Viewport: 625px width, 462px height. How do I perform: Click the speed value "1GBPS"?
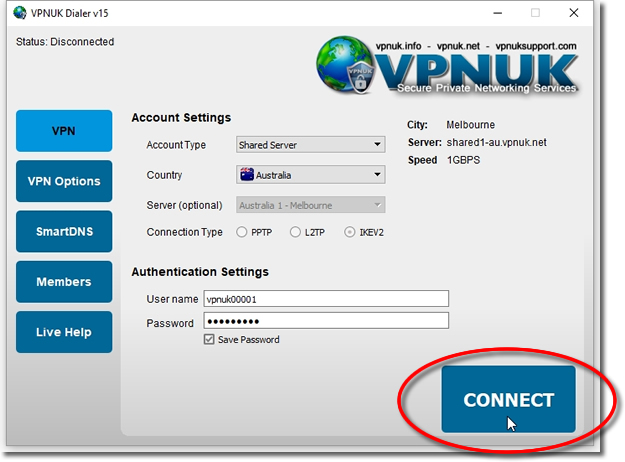[x=463, y=160]
